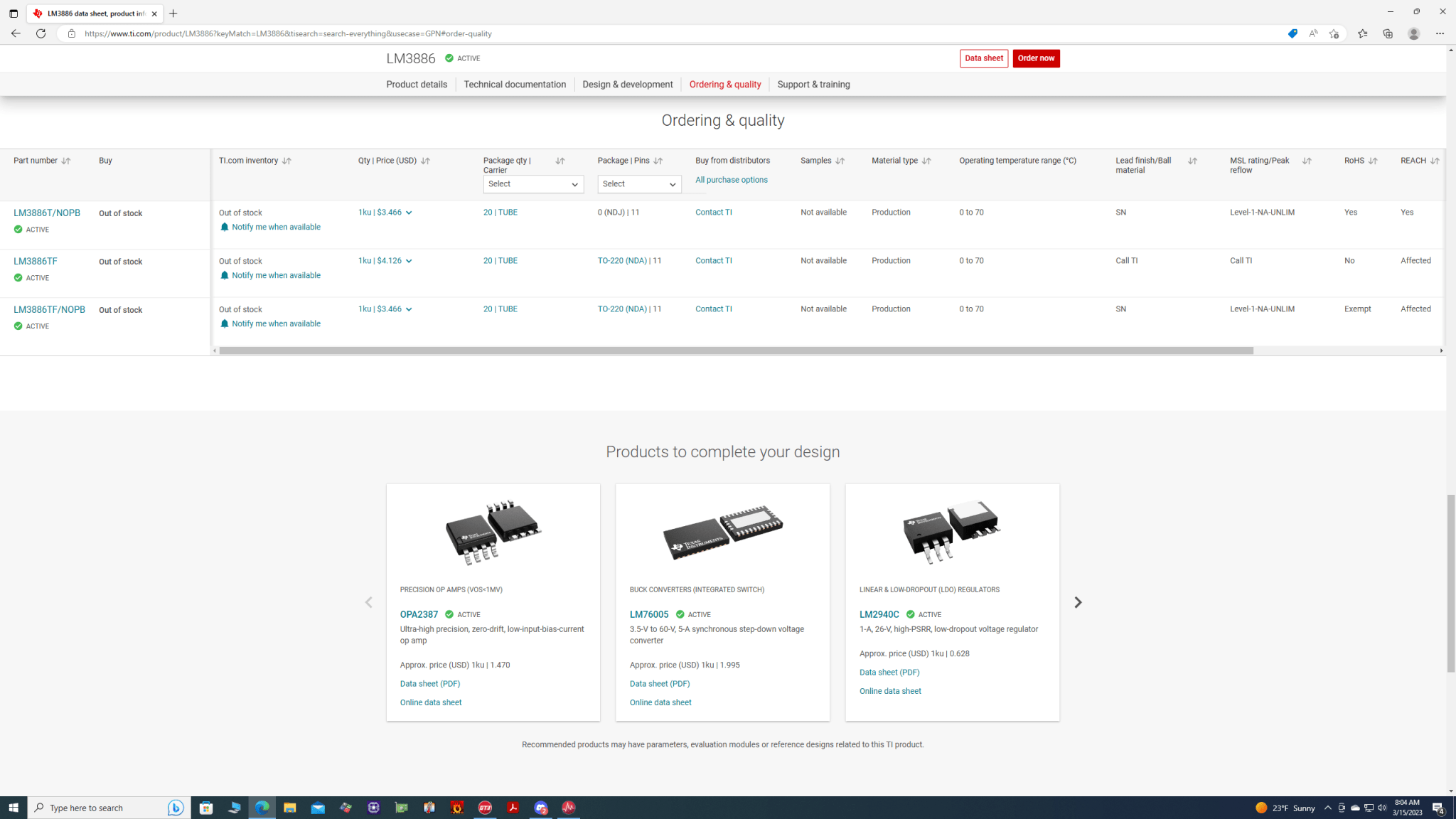Open Microsoft Store from taskbar

206,808
